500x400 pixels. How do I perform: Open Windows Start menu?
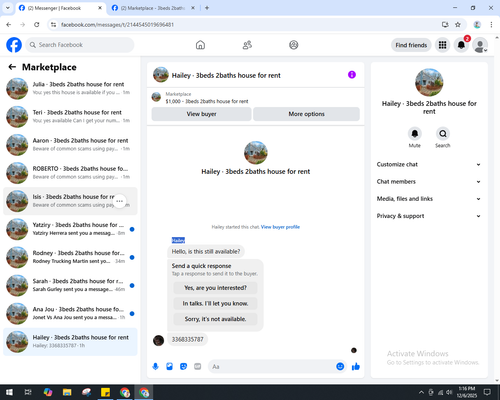point(9,392)
